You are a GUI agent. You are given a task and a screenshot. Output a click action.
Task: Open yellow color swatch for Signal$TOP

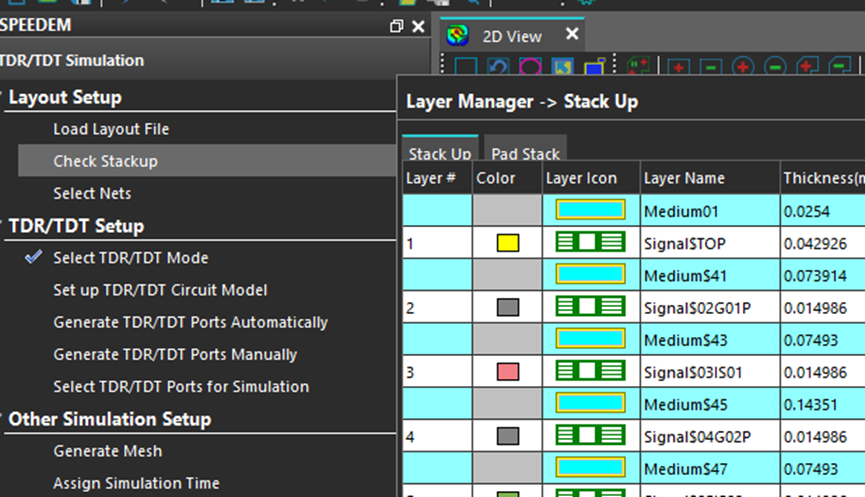point(508,243)
